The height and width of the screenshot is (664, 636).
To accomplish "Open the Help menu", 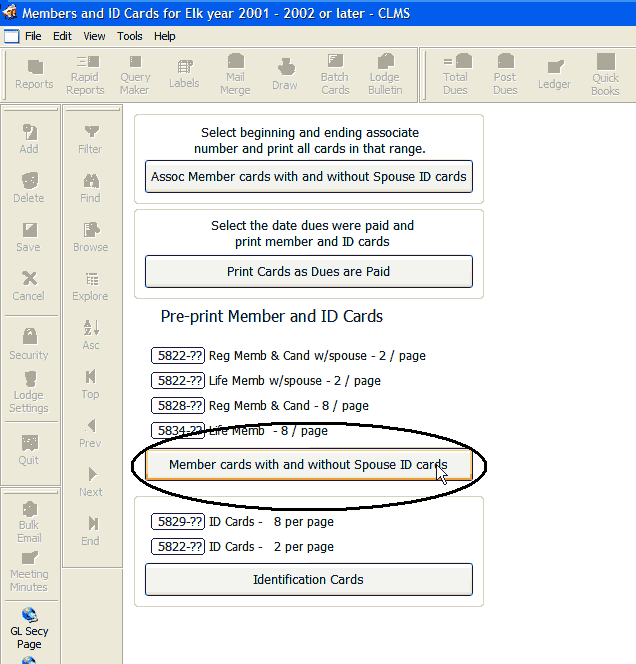I will [165, 36].
